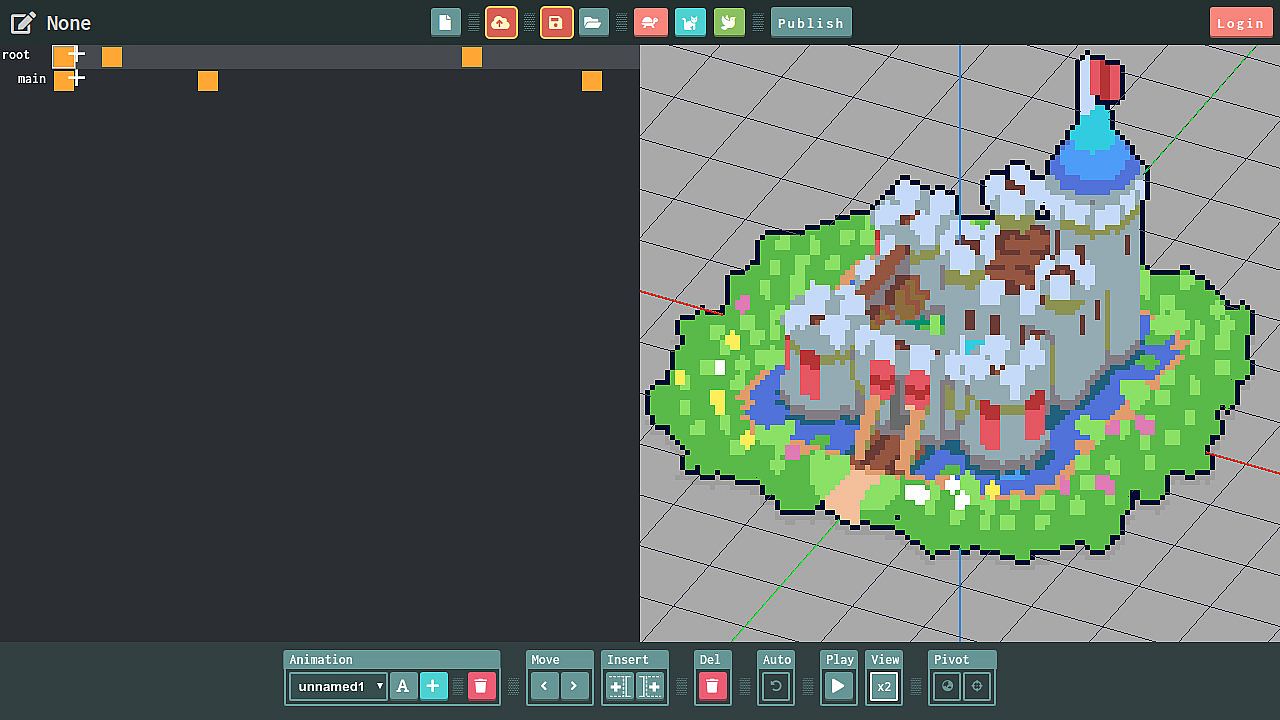Play the animation
Viewport: 1280px width, 720px height.
point(838,687)
